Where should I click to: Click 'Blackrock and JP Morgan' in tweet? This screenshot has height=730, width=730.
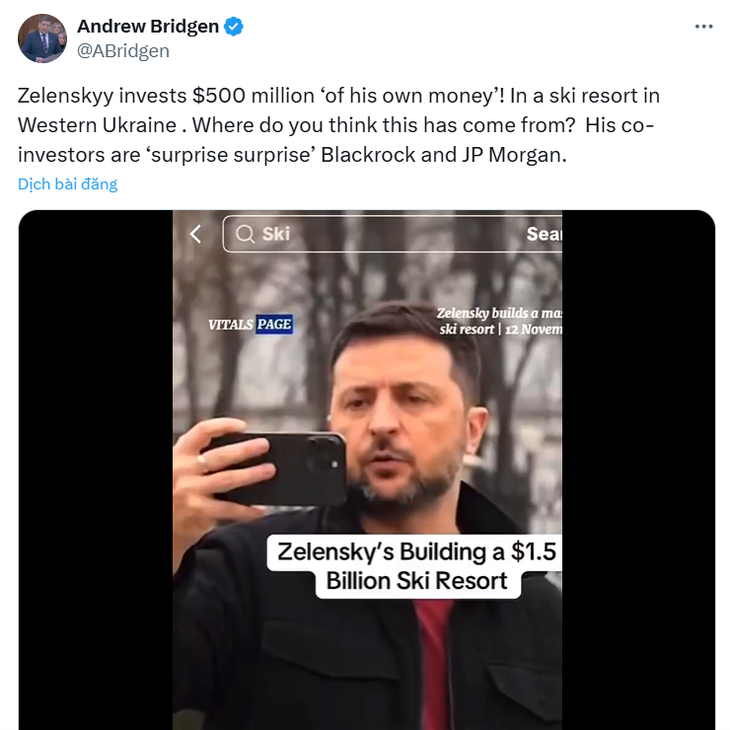(x=441, y=155)
